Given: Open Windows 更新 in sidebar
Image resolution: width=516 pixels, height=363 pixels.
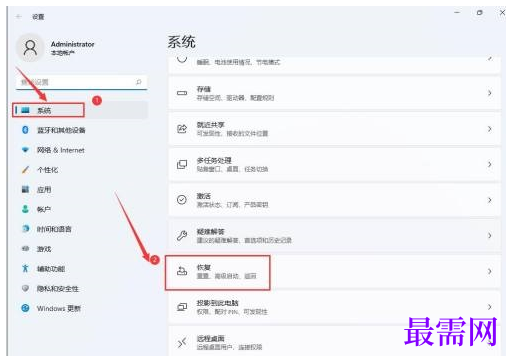Looking at the screenshot, I should tap(59, 308).
